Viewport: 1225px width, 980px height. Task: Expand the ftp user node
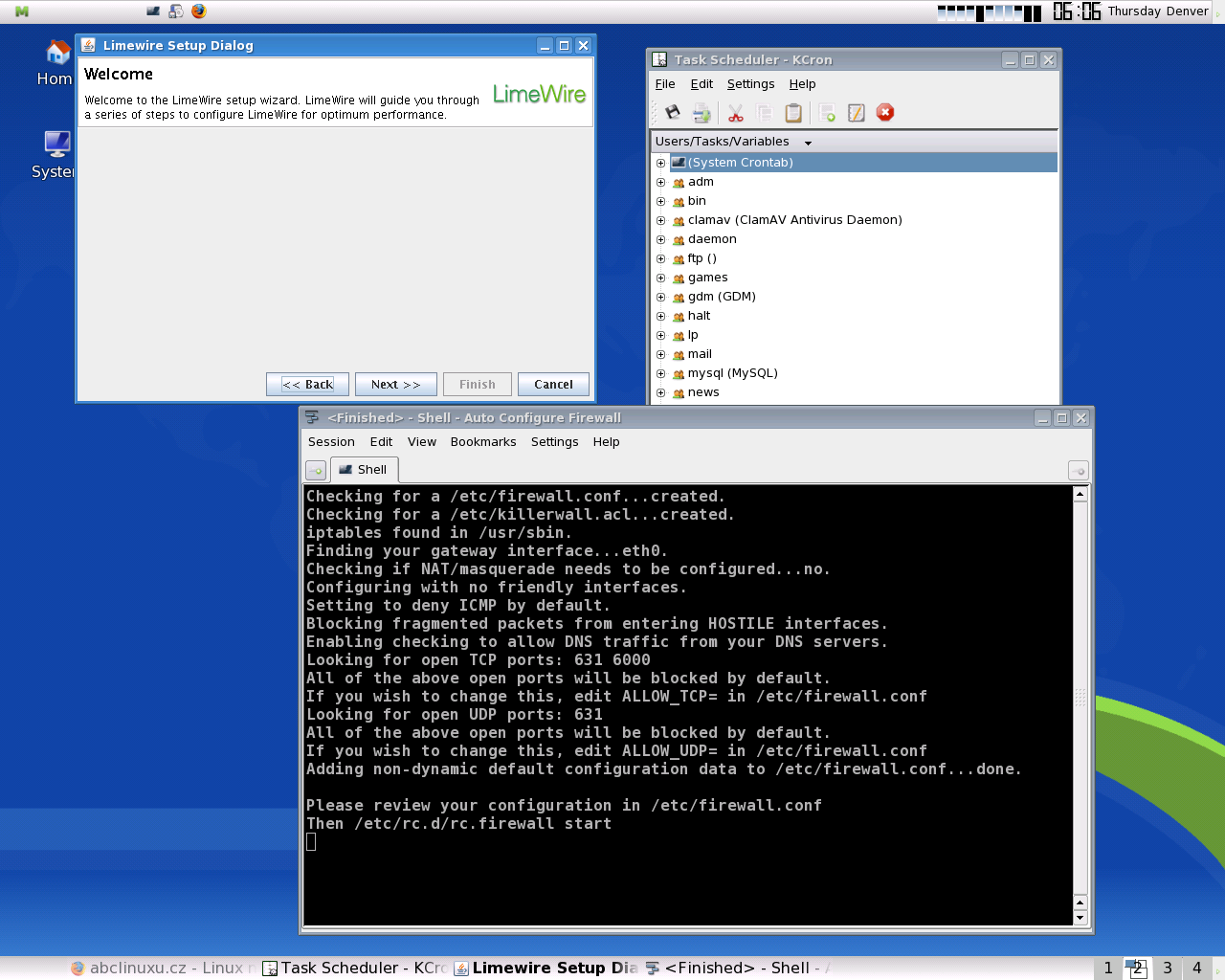point(660,258)
